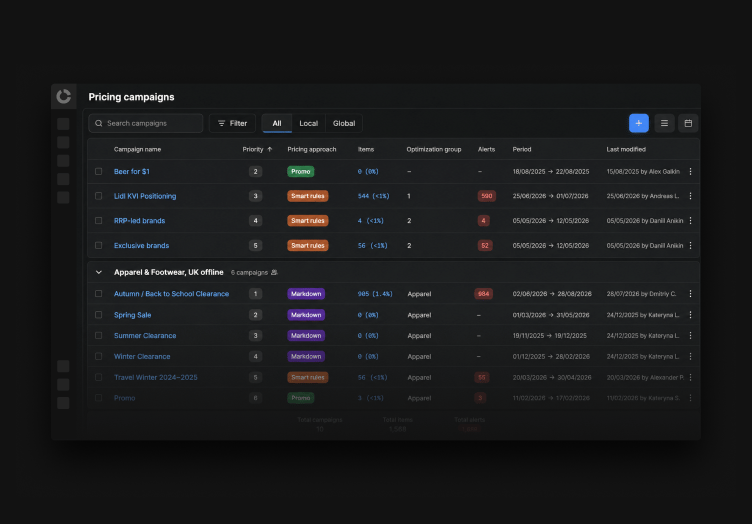Open the Travel Winter 2024–2025 campaign

155,377
